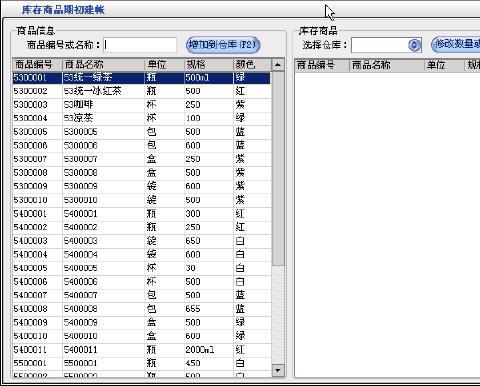Click the 450 specification cell
This screenshot has width=480, height=386.
coord(208,363)
